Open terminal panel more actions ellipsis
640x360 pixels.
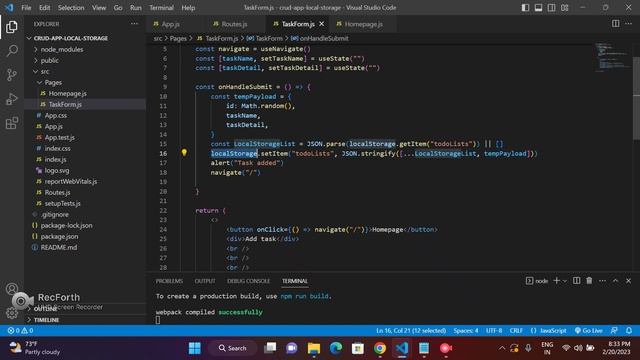602,281
